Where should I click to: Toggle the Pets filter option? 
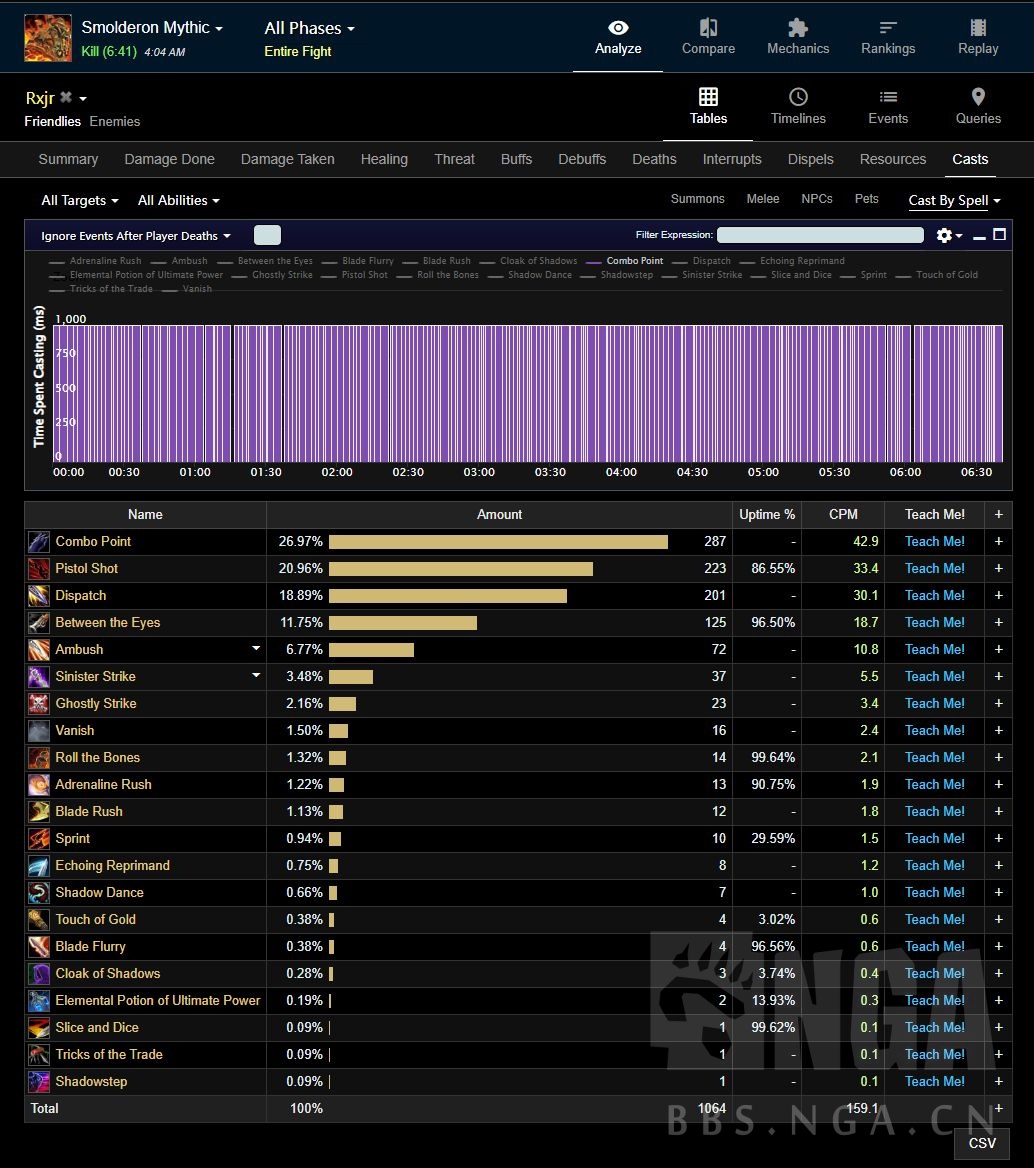[x=866, y=199]
